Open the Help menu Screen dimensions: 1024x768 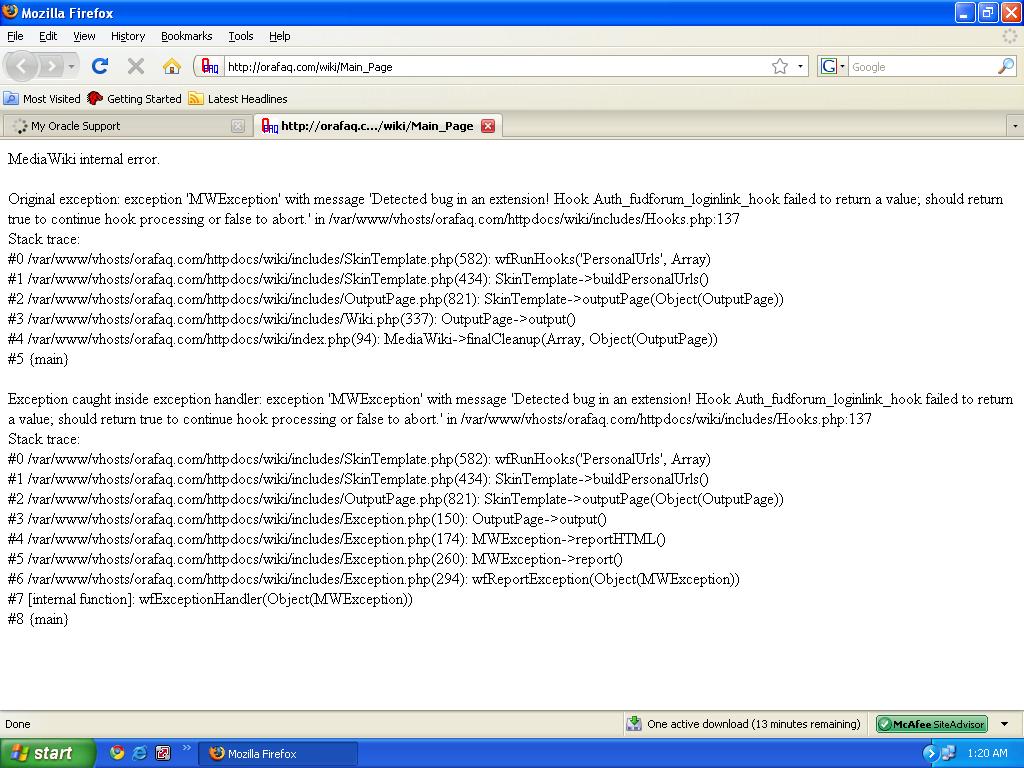[x=280, y=36]
